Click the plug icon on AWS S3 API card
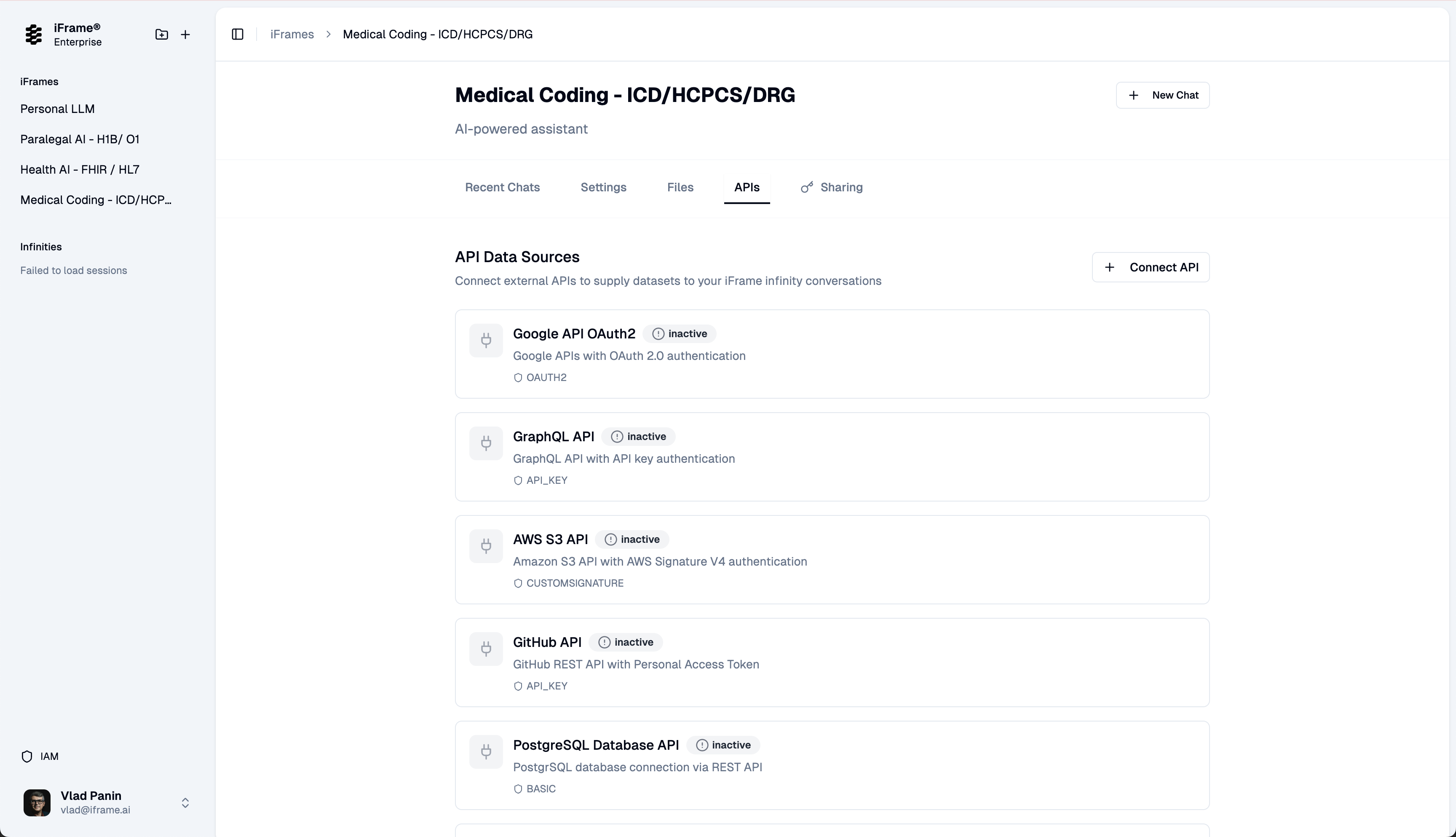 pyautogui.click(x=486, y=546)
